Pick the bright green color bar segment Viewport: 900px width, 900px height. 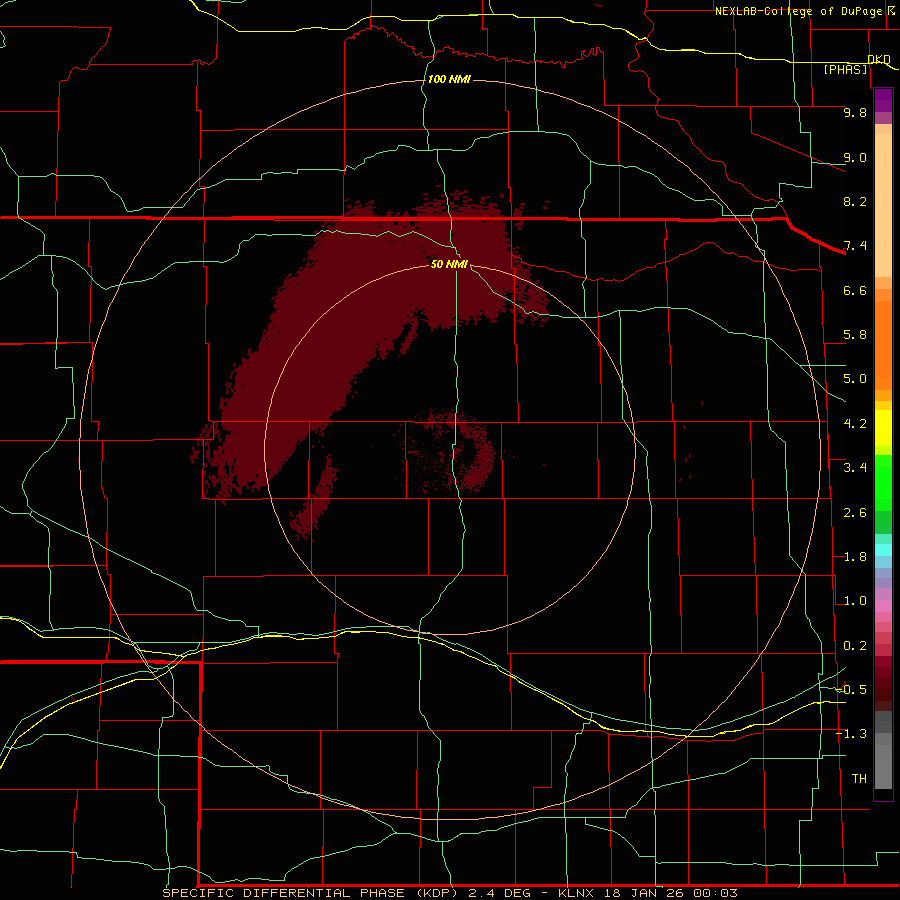click(x=883, y=484)
